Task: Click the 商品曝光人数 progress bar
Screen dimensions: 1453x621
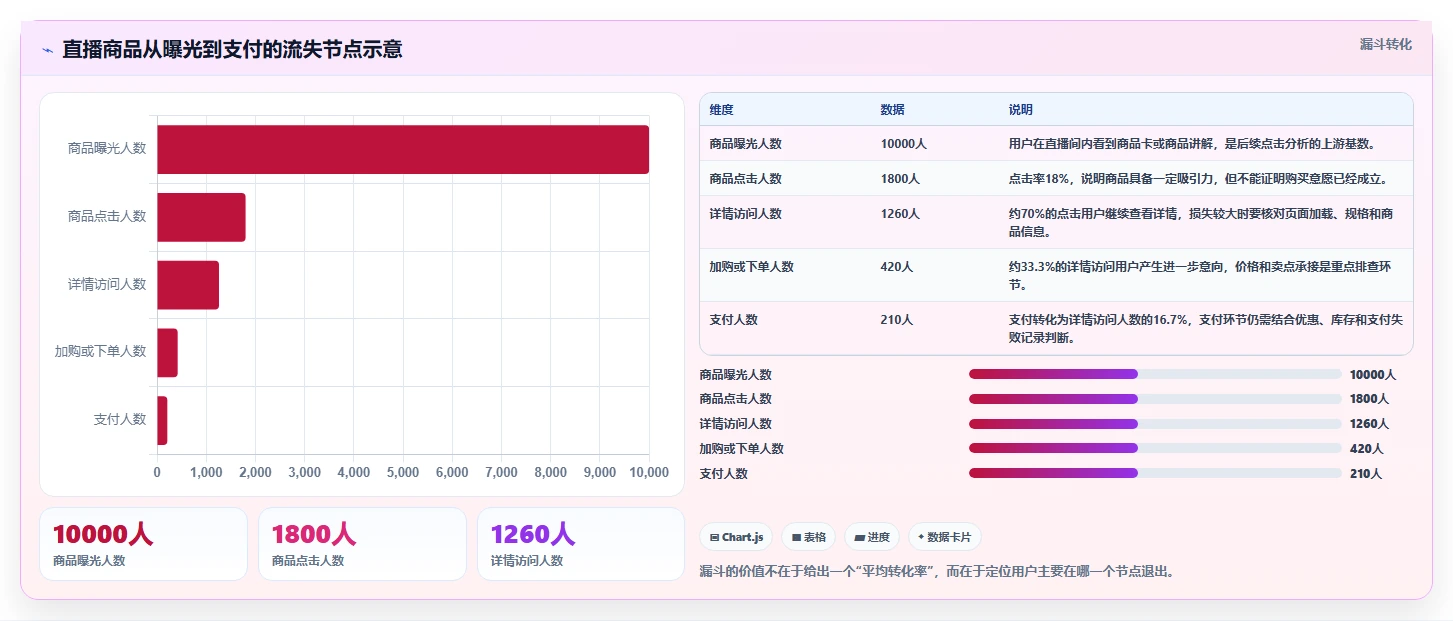Action: (x=1155, y=374)
